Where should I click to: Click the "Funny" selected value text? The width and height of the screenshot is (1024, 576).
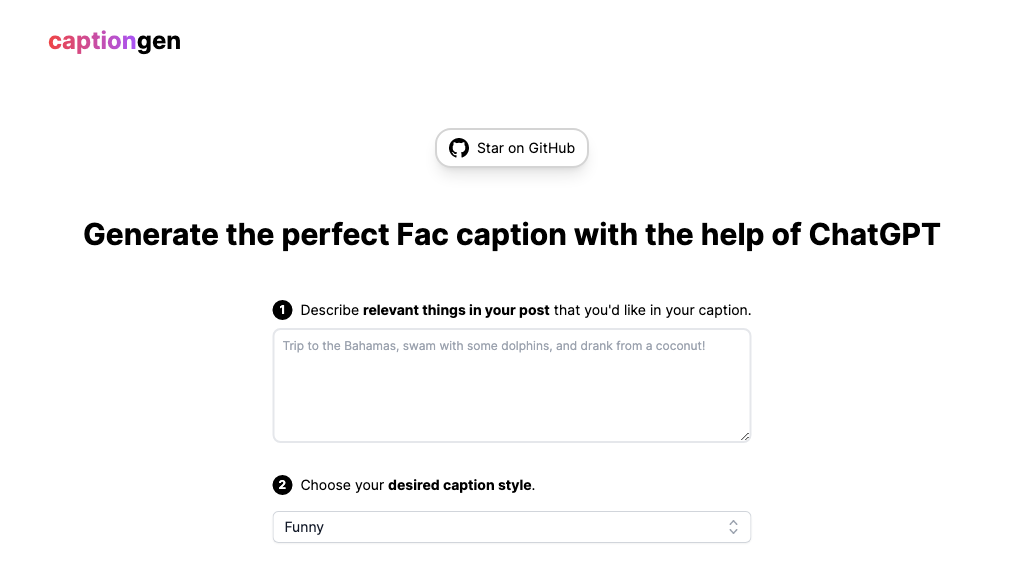click(x=304, y=527)
